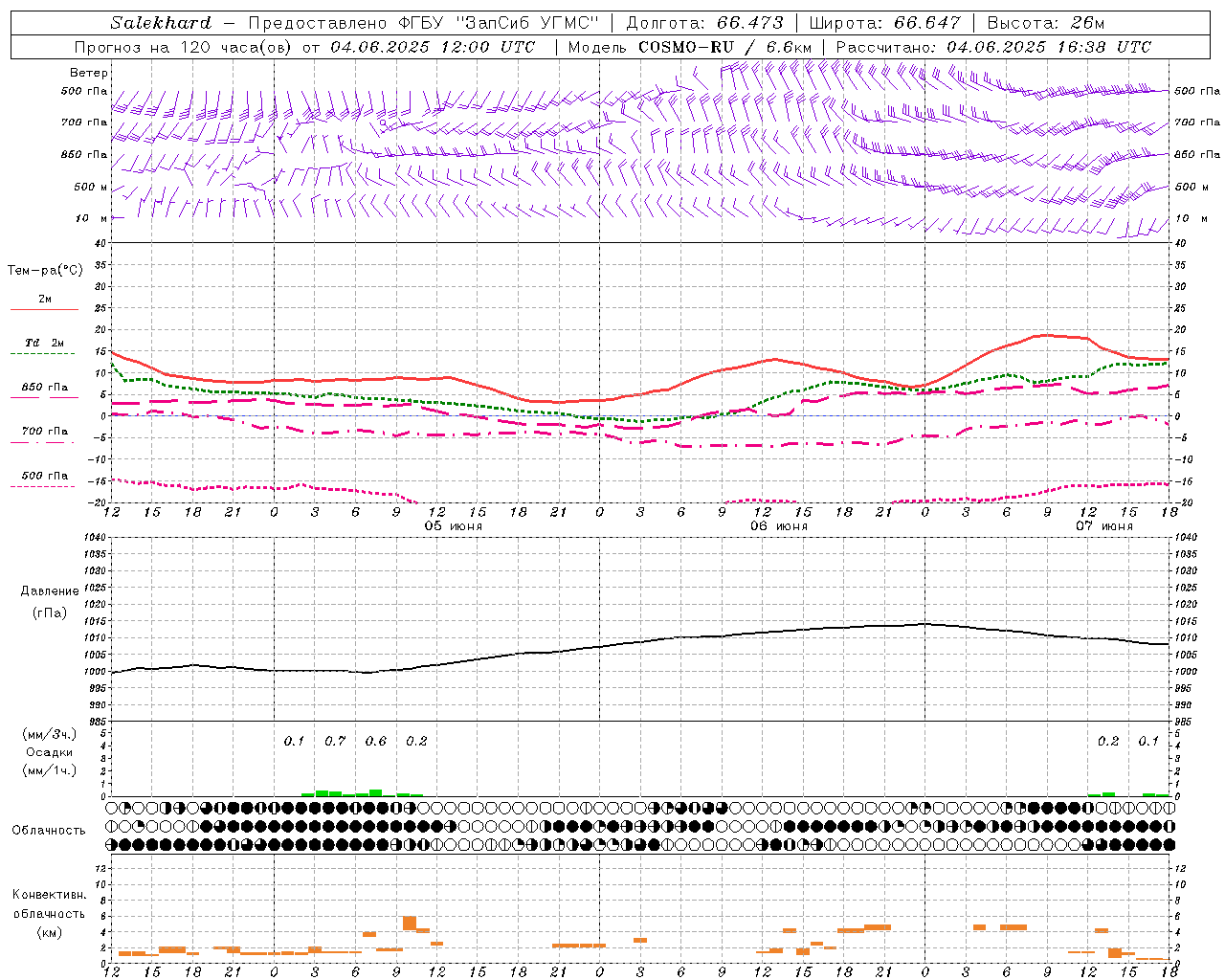
Task: Click the '(гПа)' unit label under Давление
Action: [x=50, y=612]
